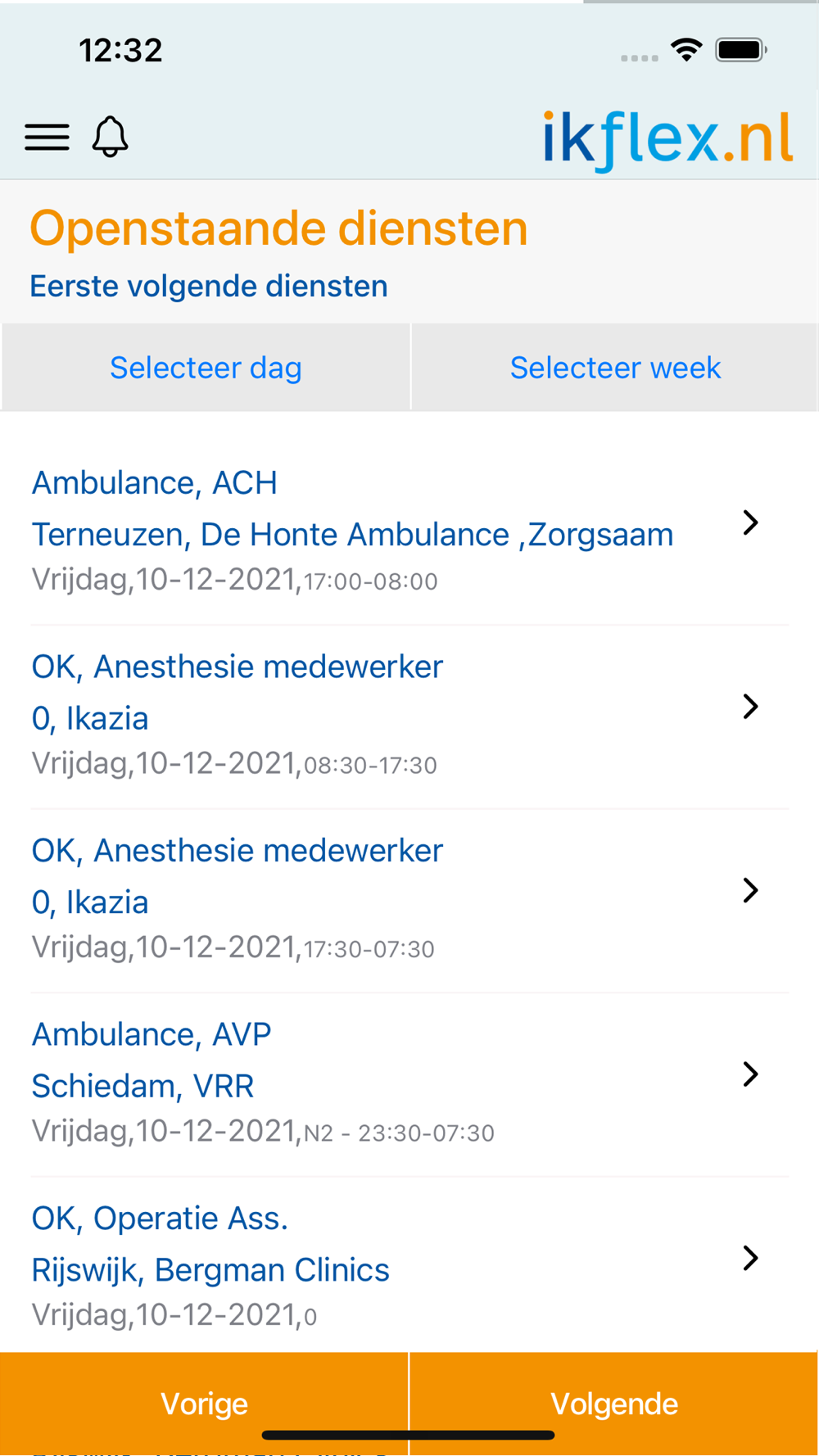Viewport: 819px width, 1456px height.
Task: Open notifications bell
Action: point(110,136)
